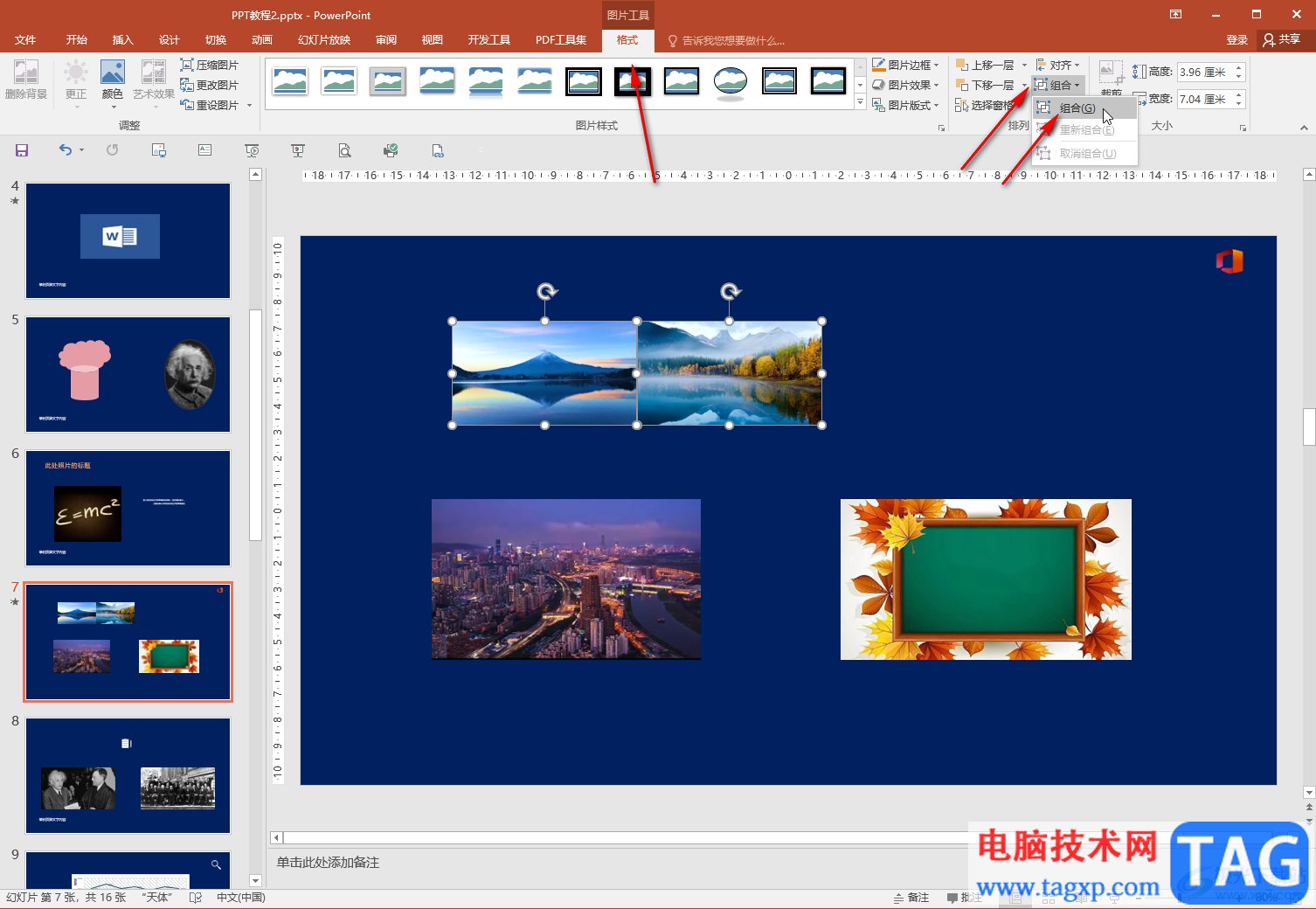Open the Undo history dropdown arrow

click(82, 150)
